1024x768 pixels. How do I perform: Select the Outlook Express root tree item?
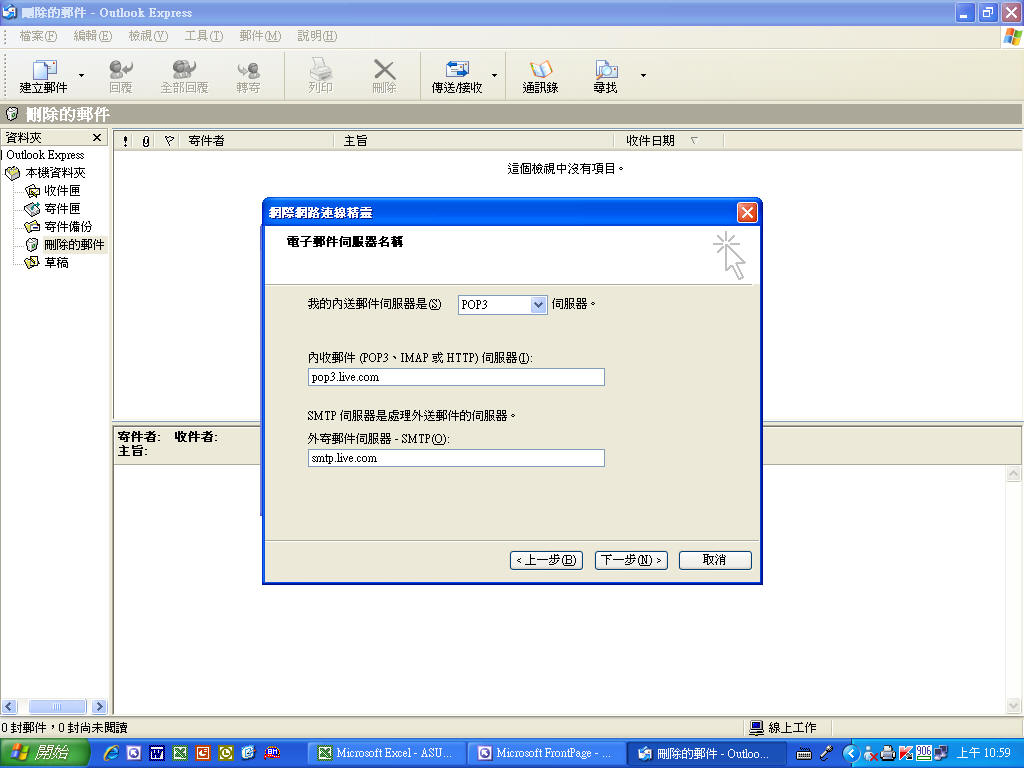click(x=45, y=155)
